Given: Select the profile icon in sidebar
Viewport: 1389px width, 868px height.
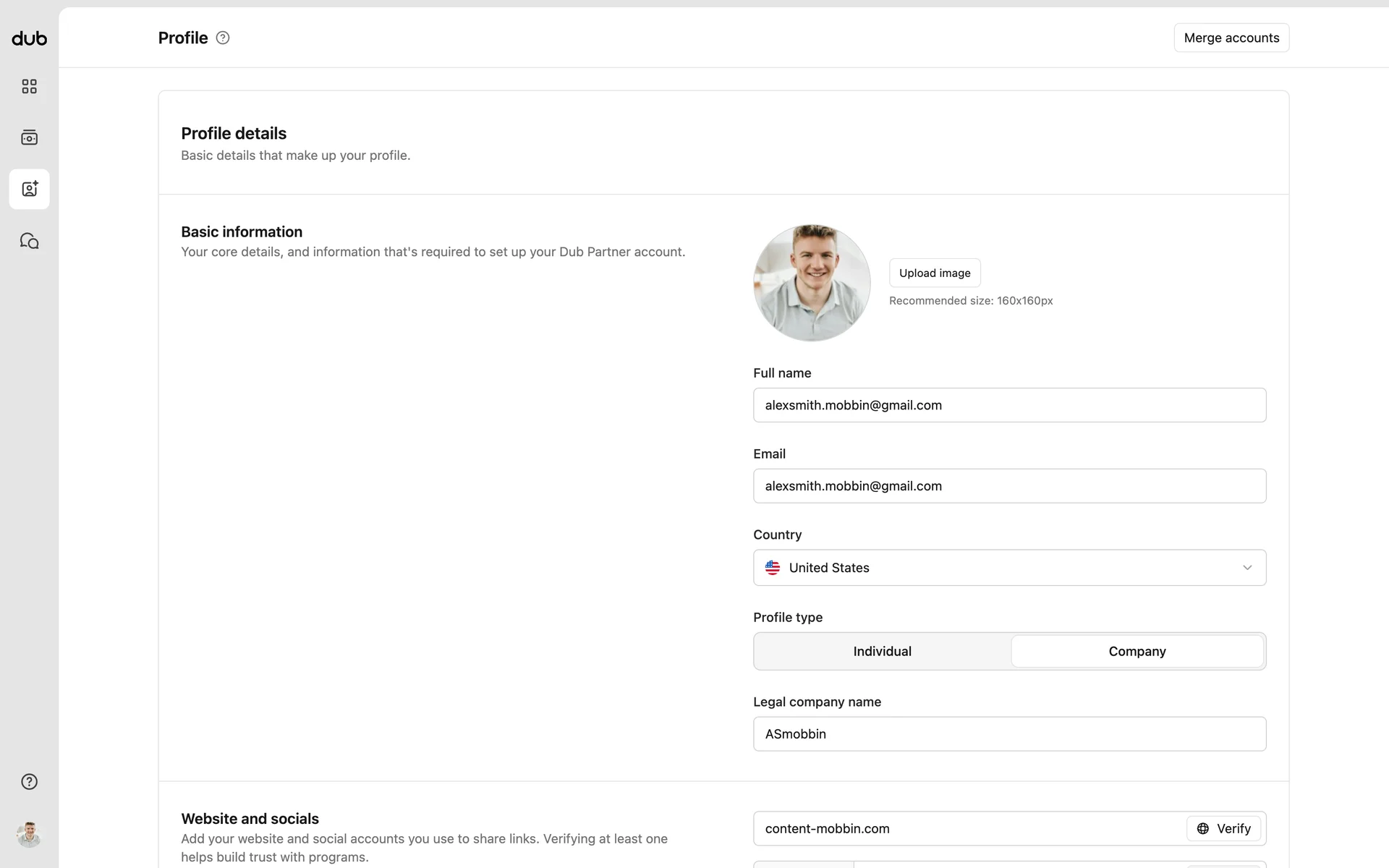Looking at the screenshot, I should (29, 189).
